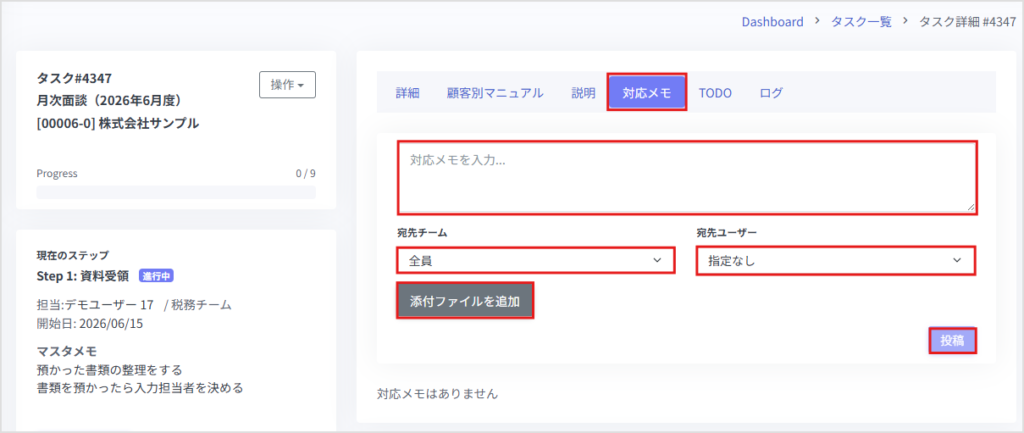The image size is (1024, 433).
Task: Open the タスク一覧 breadcrumb link
Action: point(861,22)
